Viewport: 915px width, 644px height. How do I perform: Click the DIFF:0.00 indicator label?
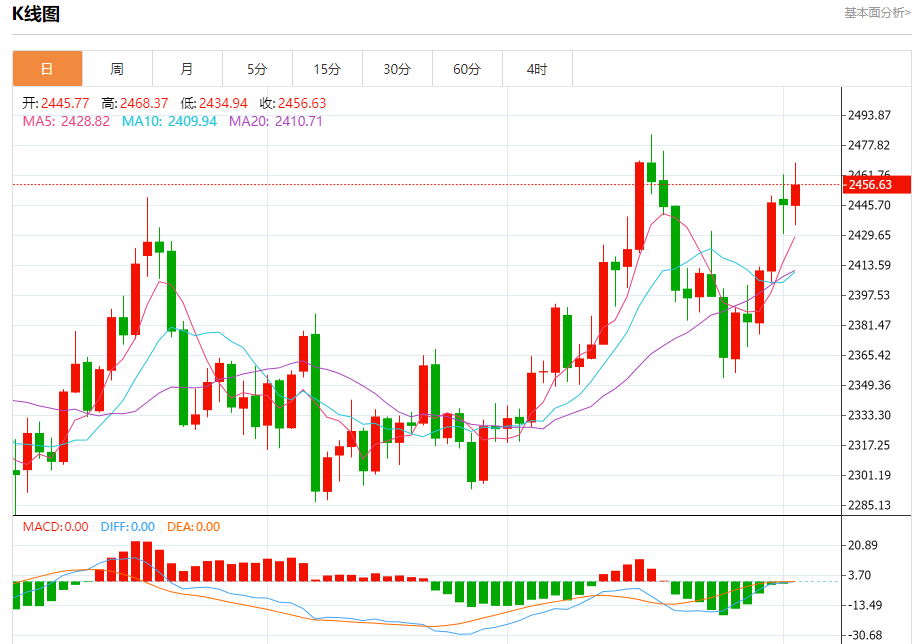coord(128,527)
